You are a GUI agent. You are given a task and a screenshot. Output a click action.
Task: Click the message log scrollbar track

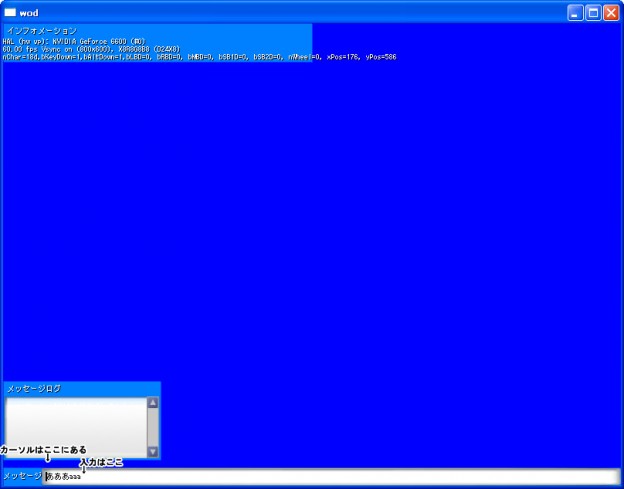[153, 428]
